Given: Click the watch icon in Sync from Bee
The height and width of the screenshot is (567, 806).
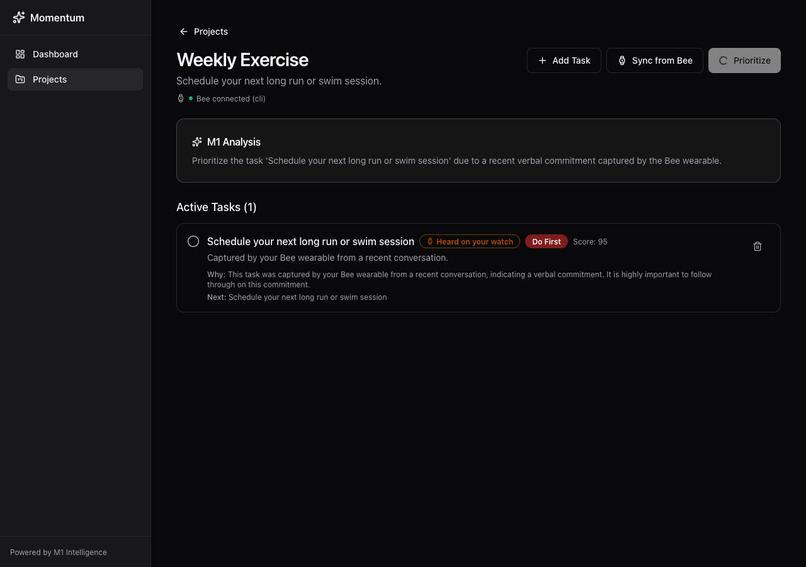Looking at the screenshot, I should [x=622, y=61].
